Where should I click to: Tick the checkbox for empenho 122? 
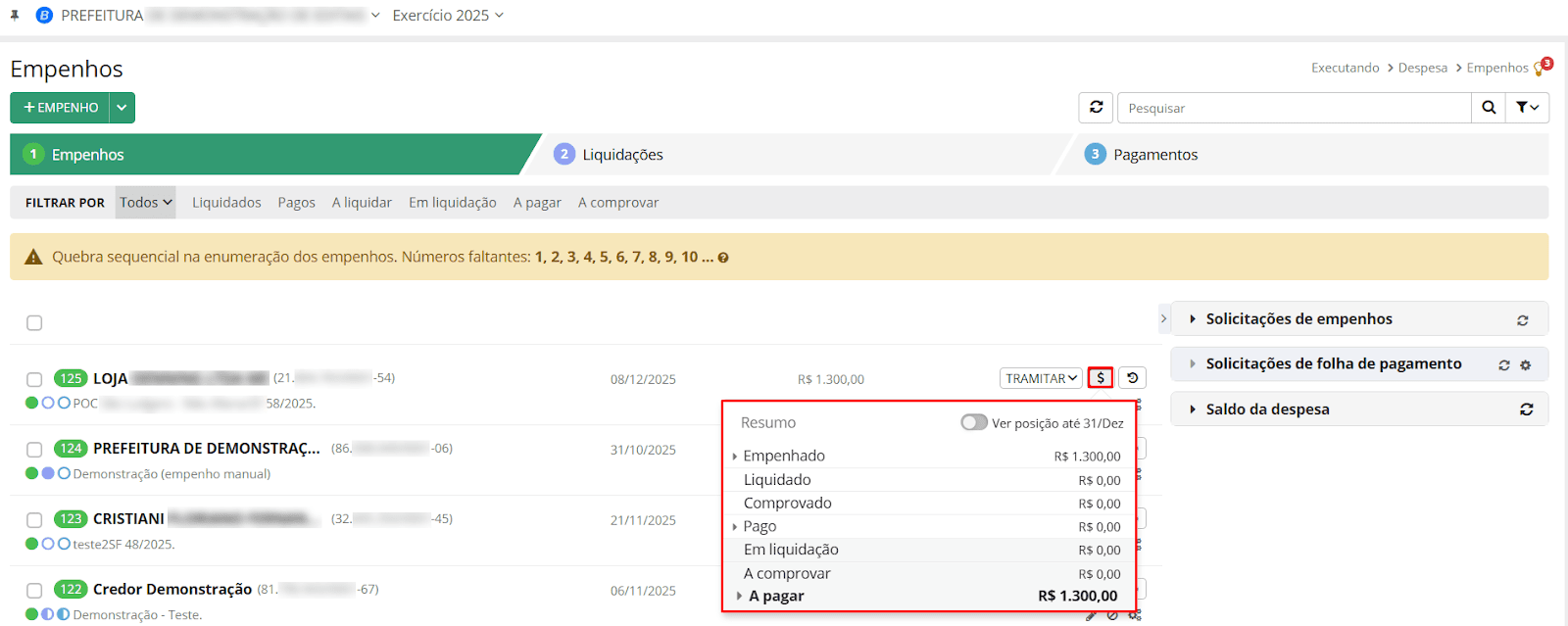pyautogui.click(x=34, y=591)
